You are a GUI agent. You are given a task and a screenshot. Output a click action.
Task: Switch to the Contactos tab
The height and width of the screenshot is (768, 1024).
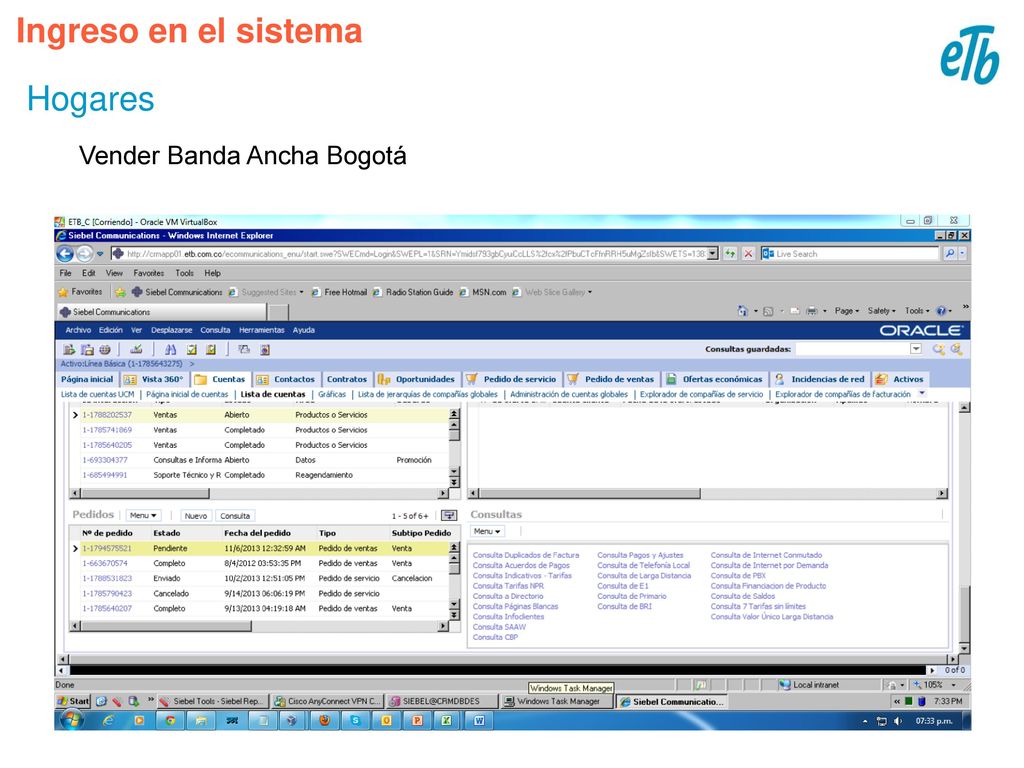pyautogui.click(x=286, y=379)
